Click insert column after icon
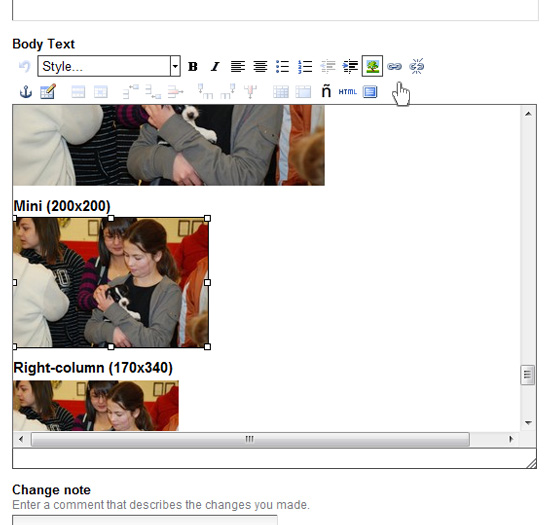Screen dimensions: 550x525 pos(228,91)
